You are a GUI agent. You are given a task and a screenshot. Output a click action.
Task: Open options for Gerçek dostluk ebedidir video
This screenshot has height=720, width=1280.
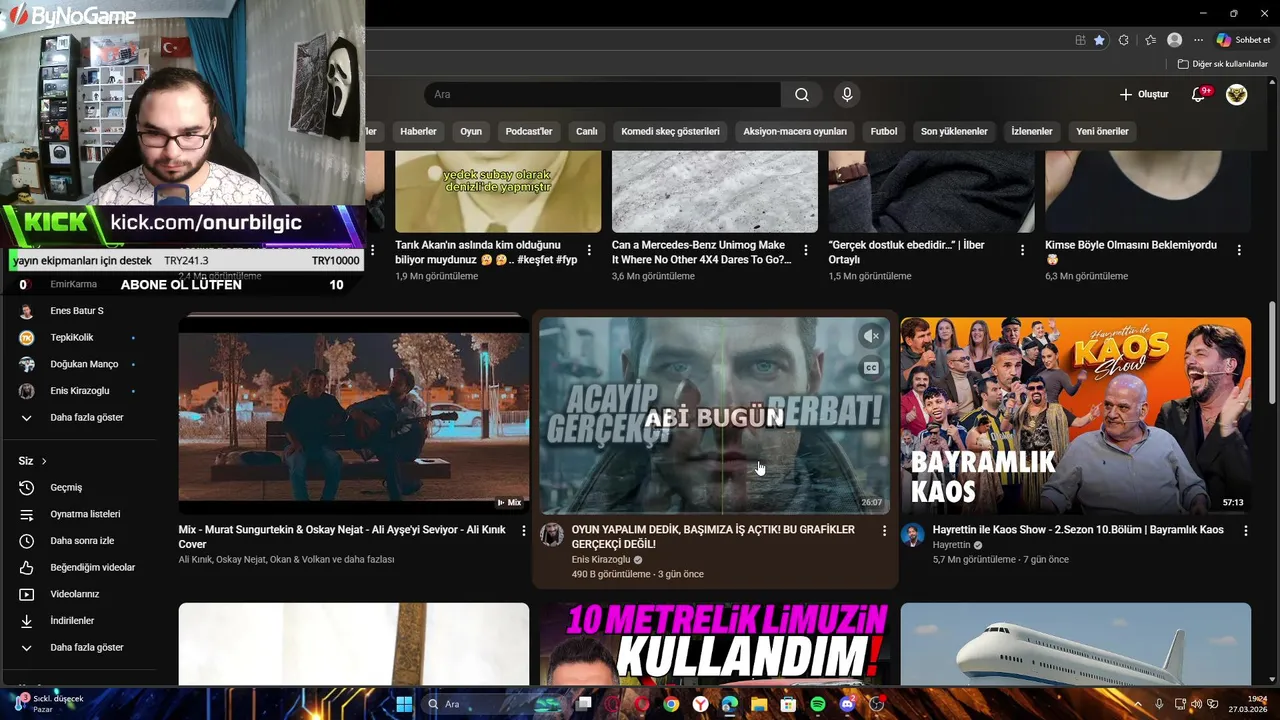click(x=1022, y=250)
